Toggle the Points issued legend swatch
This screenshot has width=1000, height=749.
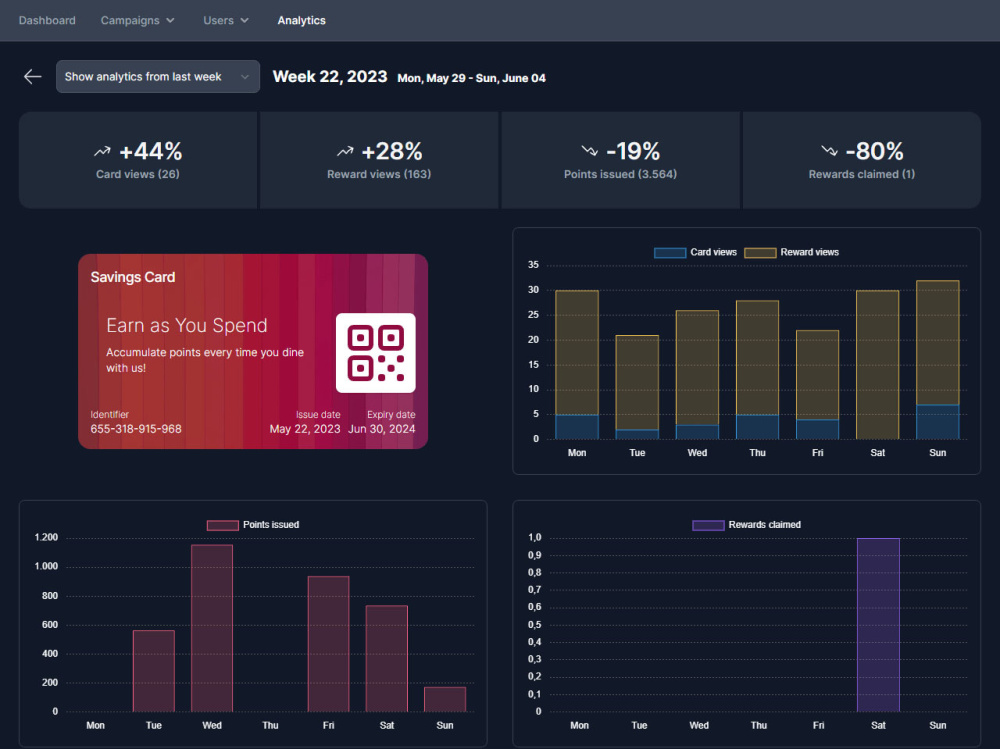click(223, 525)
